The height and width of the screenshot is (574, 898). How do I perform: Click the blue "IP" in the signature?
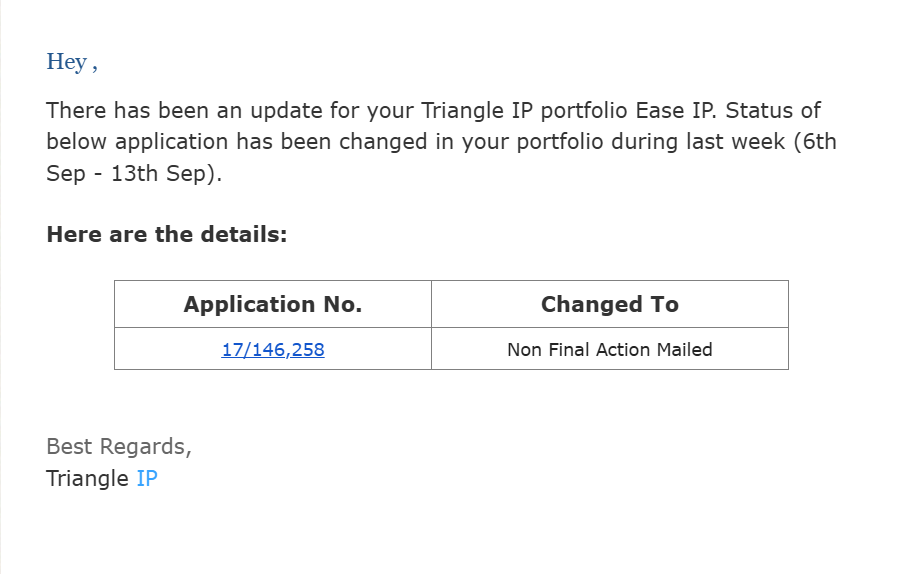tap(147, 478)
